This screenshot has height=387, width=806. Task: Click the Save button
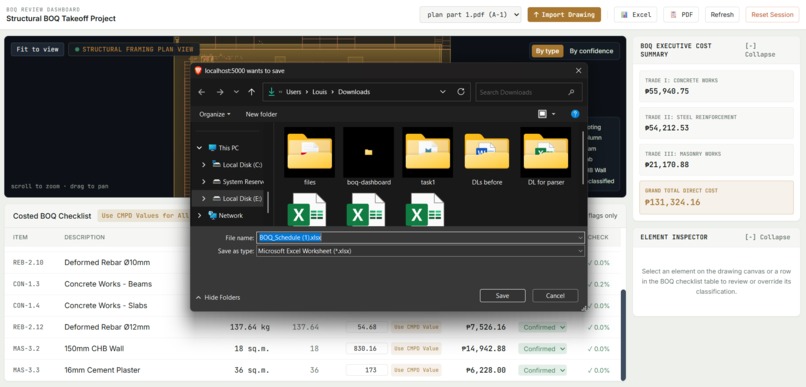click(x=502, y=296)
